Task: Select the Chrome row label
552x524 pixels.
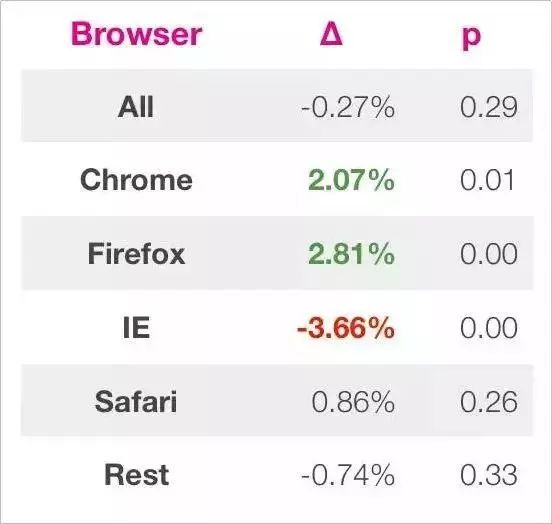Action: pyautogui.click(x=136, y=180)
